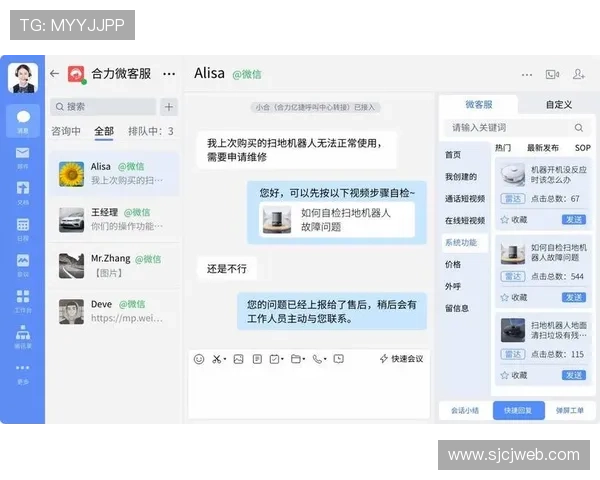600x480 pixels.
Task: Switch to the 最新发布 sort tab
Action: tap(543, 148)
